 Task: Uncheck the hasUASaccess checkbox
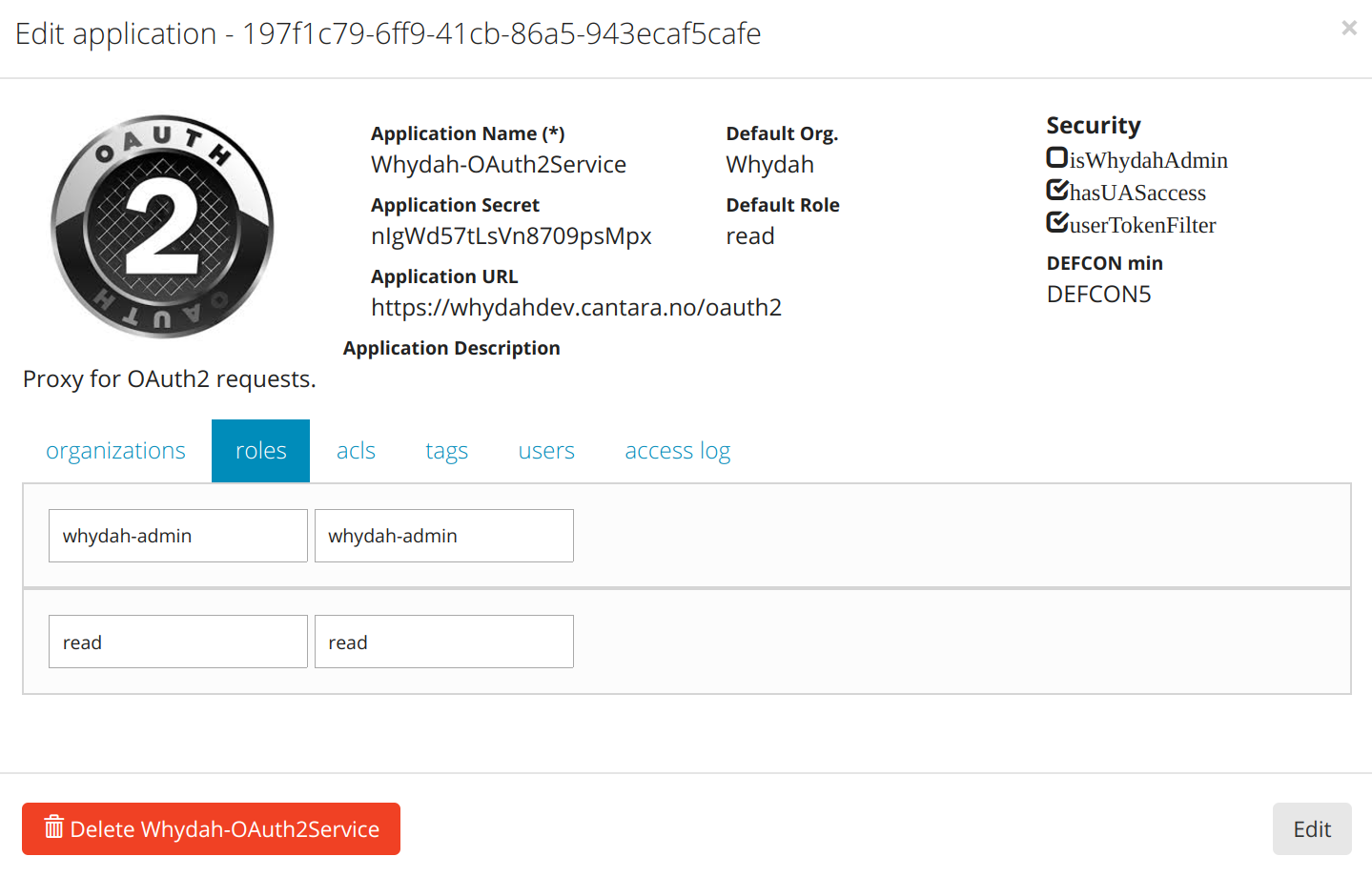pyautogui.click(x=1056, y=190)
